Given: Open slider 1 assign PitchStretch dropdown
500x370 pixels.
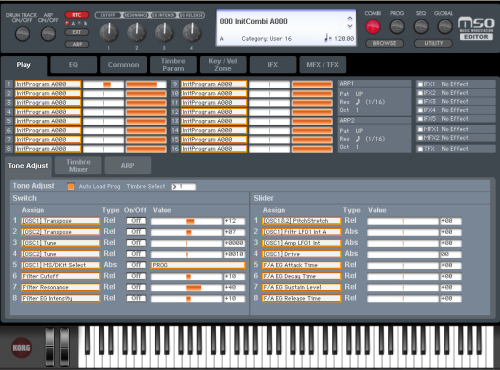Looking at the screenshot, I should pos(302,221).
